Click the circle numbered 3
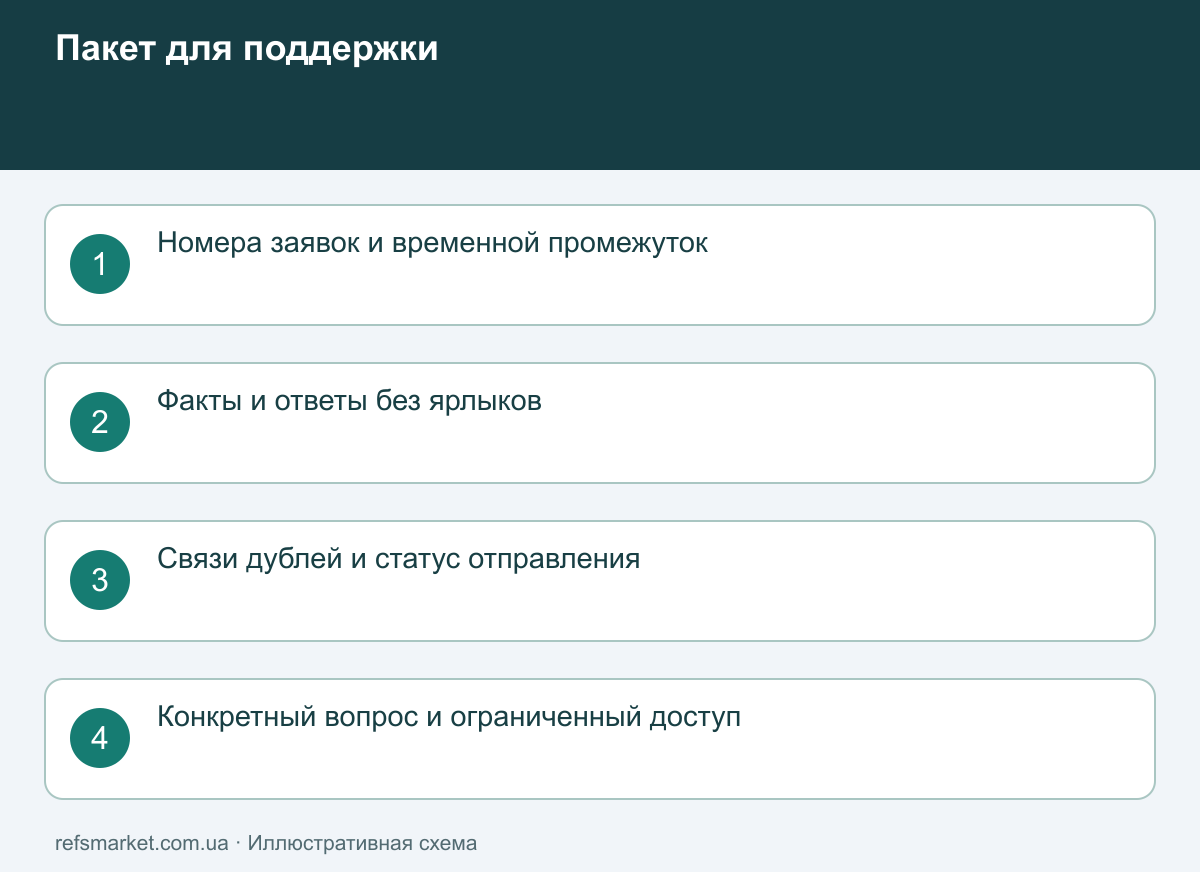This screenshot has width=1200, height=872. [100, 580]
